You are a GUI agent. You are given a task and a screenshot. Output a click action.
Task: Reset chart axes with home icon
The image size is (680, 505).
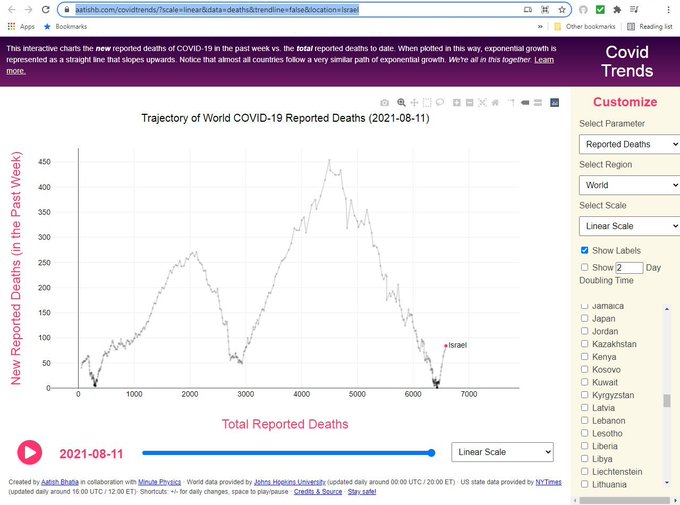tap(495, 102)
